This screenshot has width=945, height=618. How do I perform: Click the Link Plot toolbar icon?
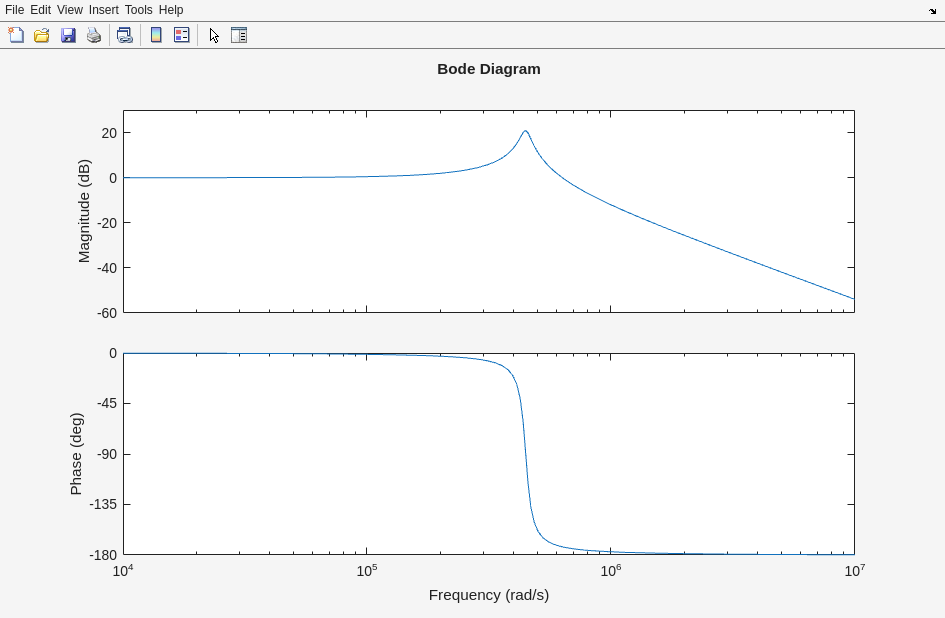pyautogui.click(x=124, y=35)
